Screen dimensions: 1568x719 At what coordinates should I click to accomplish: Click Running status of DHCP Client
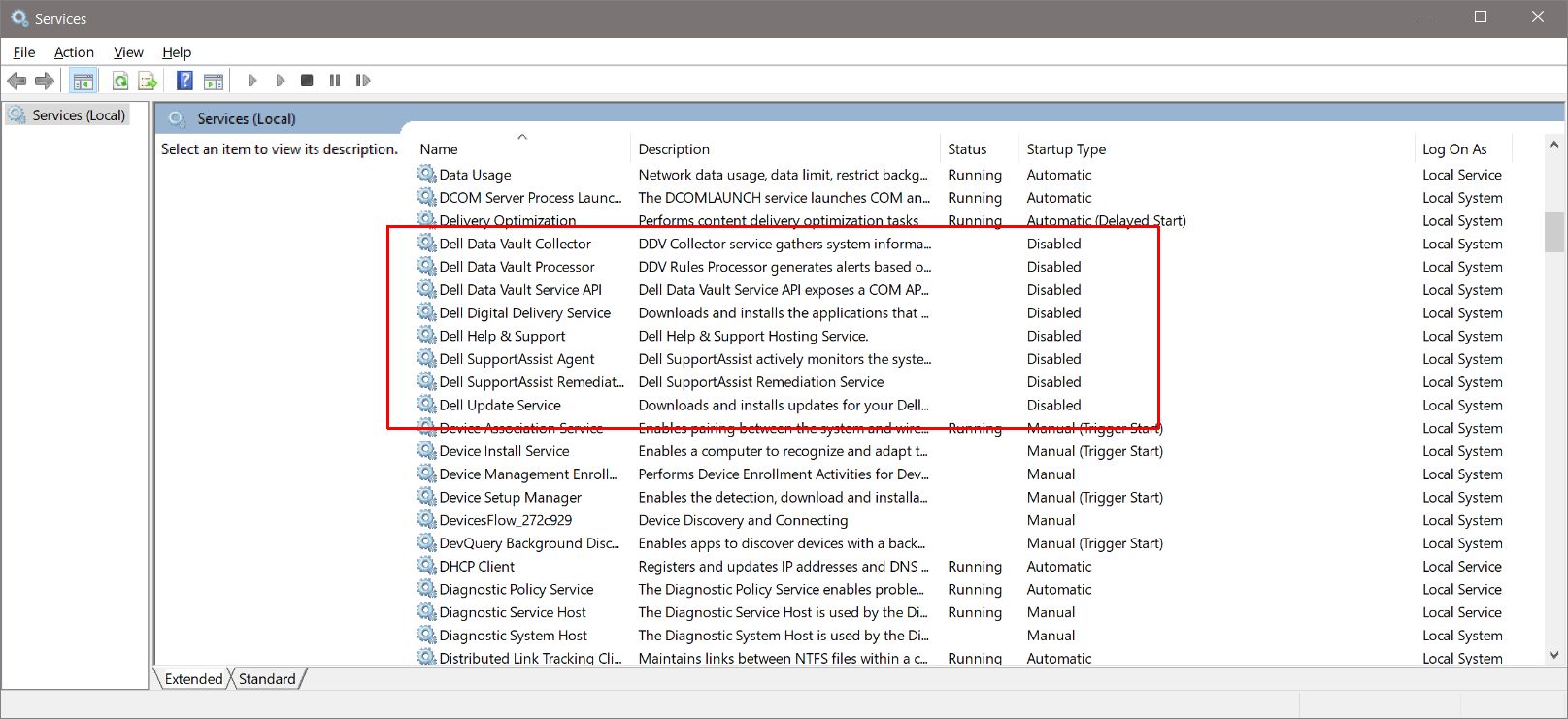(975, 567)
